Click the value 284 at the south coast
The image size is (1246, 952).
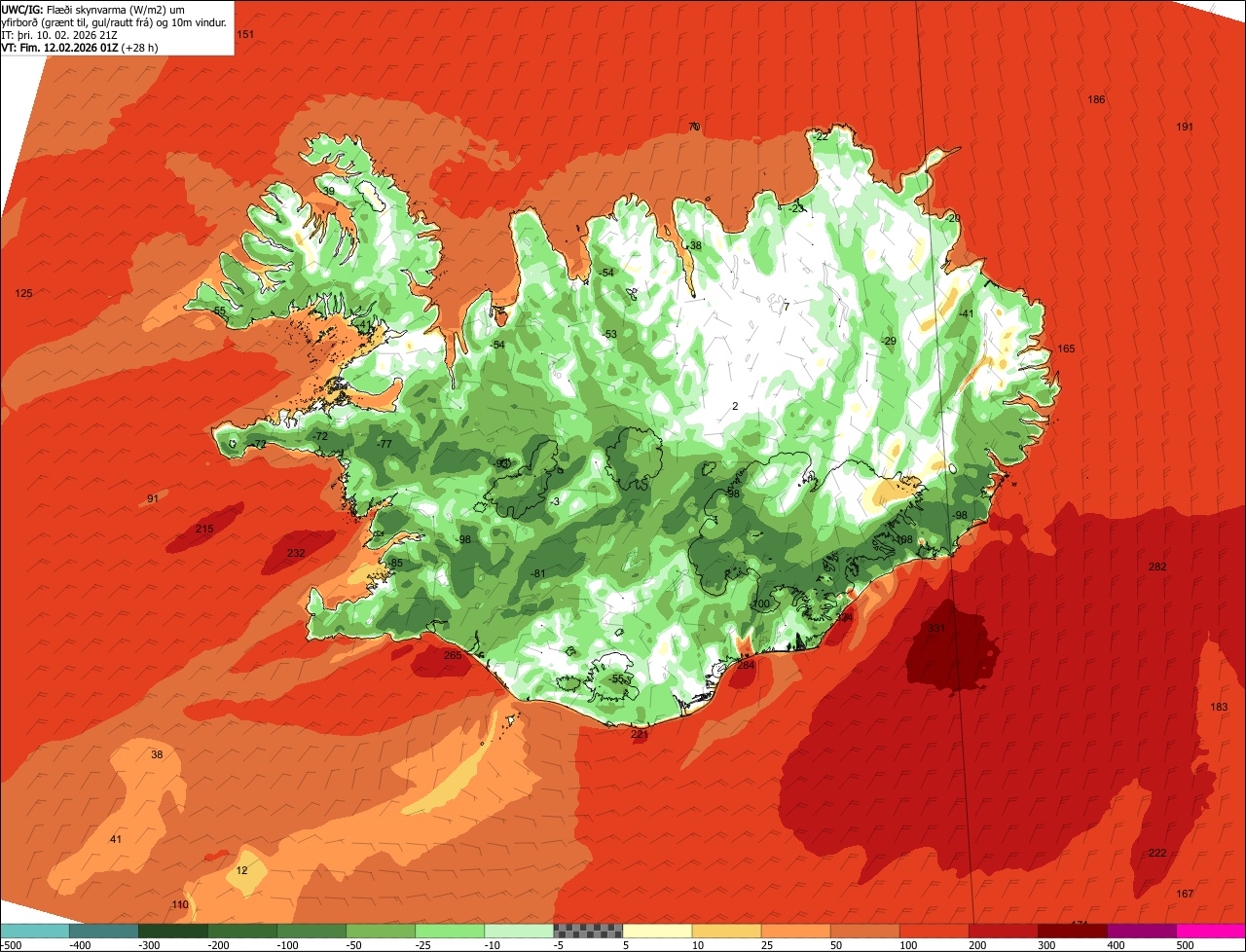(x=746, y=665)
